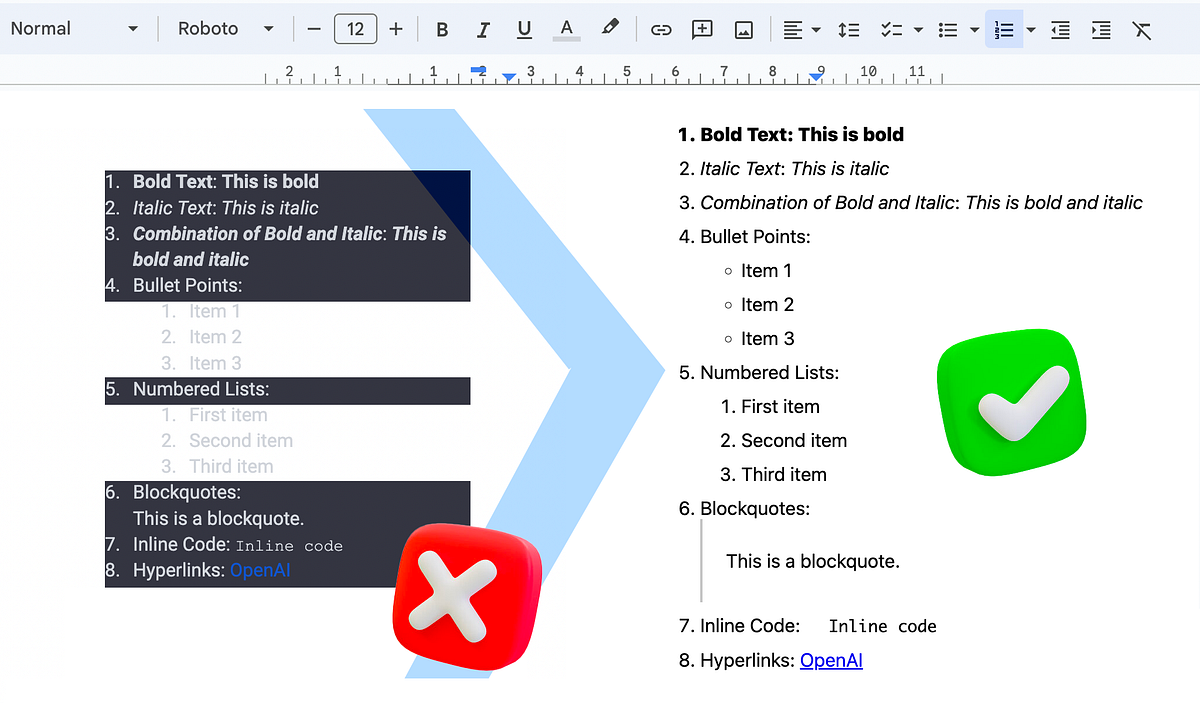Click the OpenAI hyperlink in the document
The width and height of the screenshot is (1200, 703).
(x=831, y=660)
